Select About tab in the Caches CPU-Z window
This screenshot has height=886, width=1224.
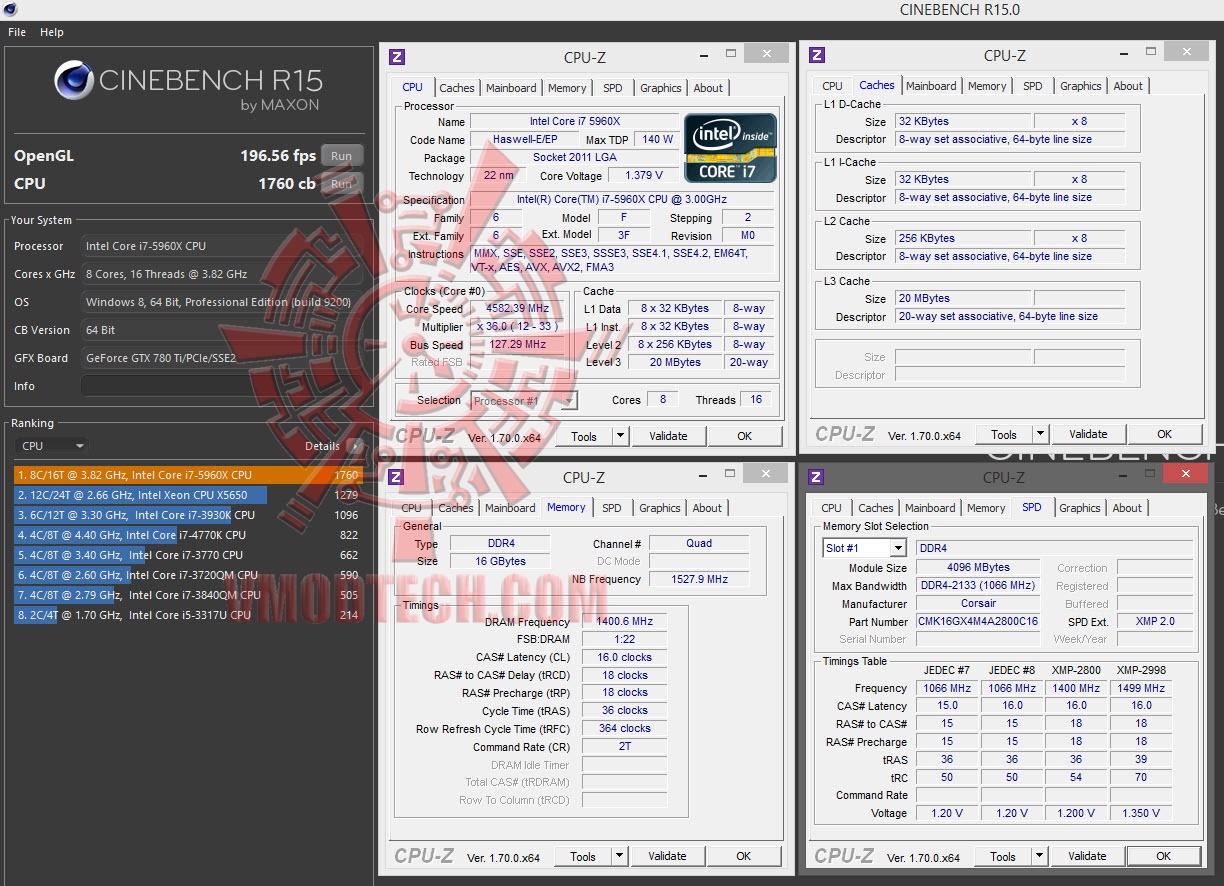(1128, 86)
